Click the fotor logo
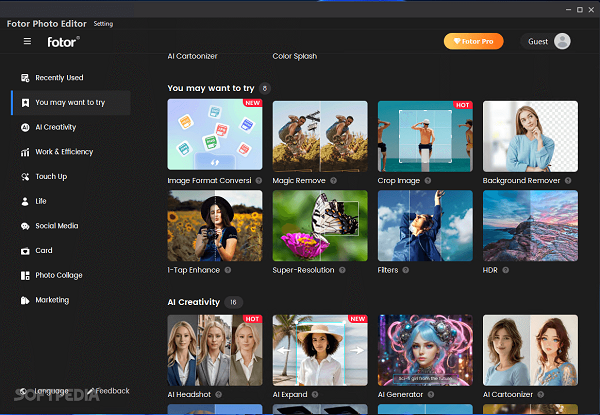Viewport: 600px width, 415px height. [63, 42]
